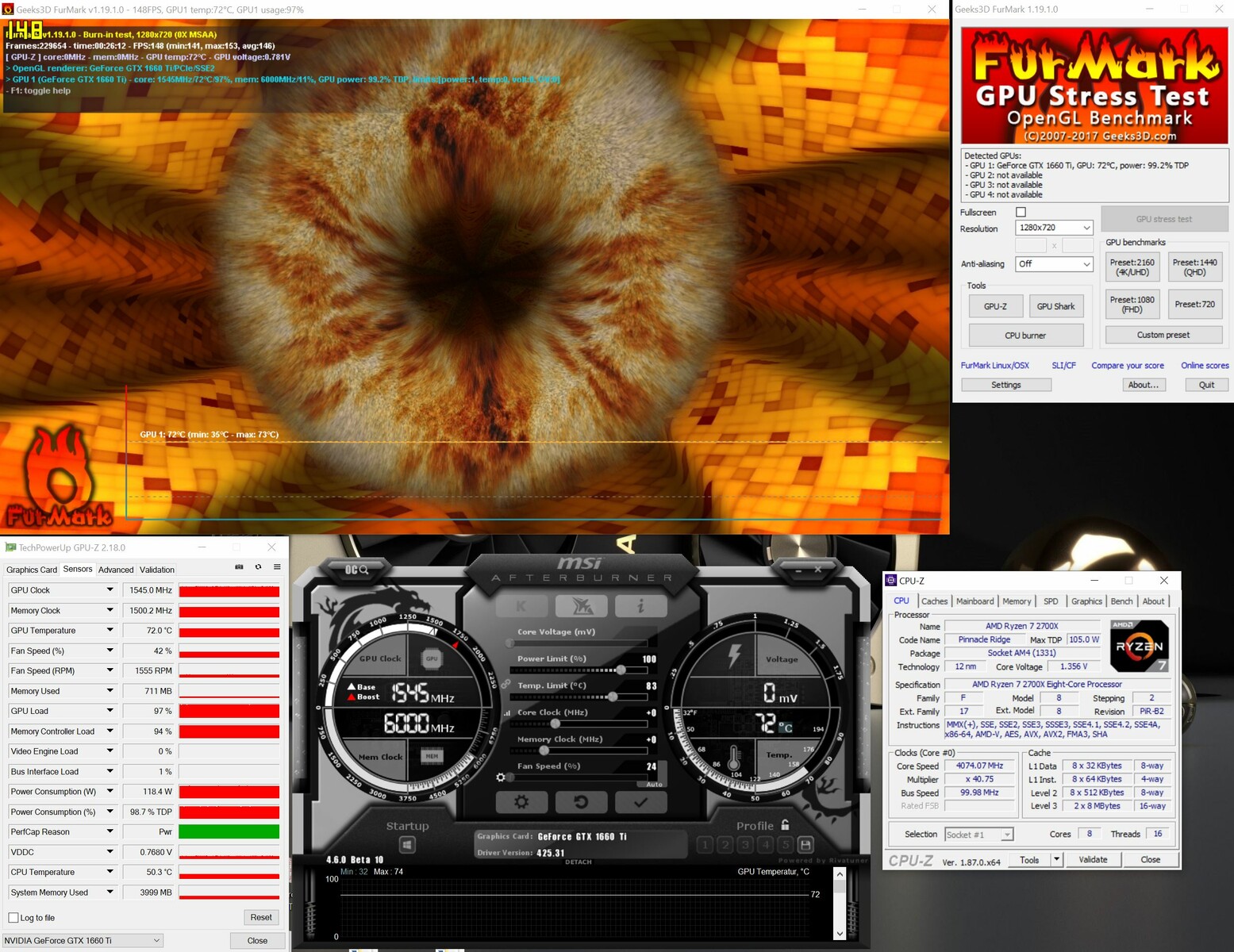The width and height of the screenshot is (1234, 952).
Task: Click the DETACH label on Afterburner monitor
Action: [x=579, y=862]
